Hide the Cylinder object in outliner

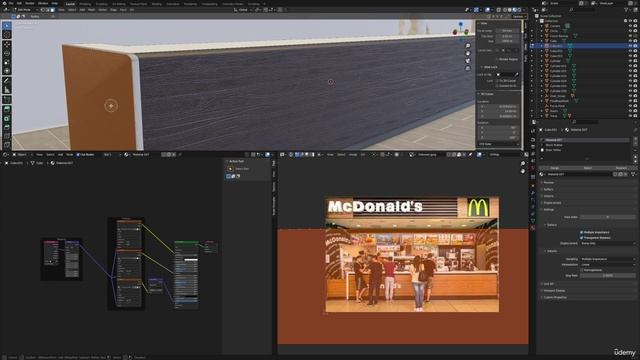pyautogui.click(x=630, y=61)
